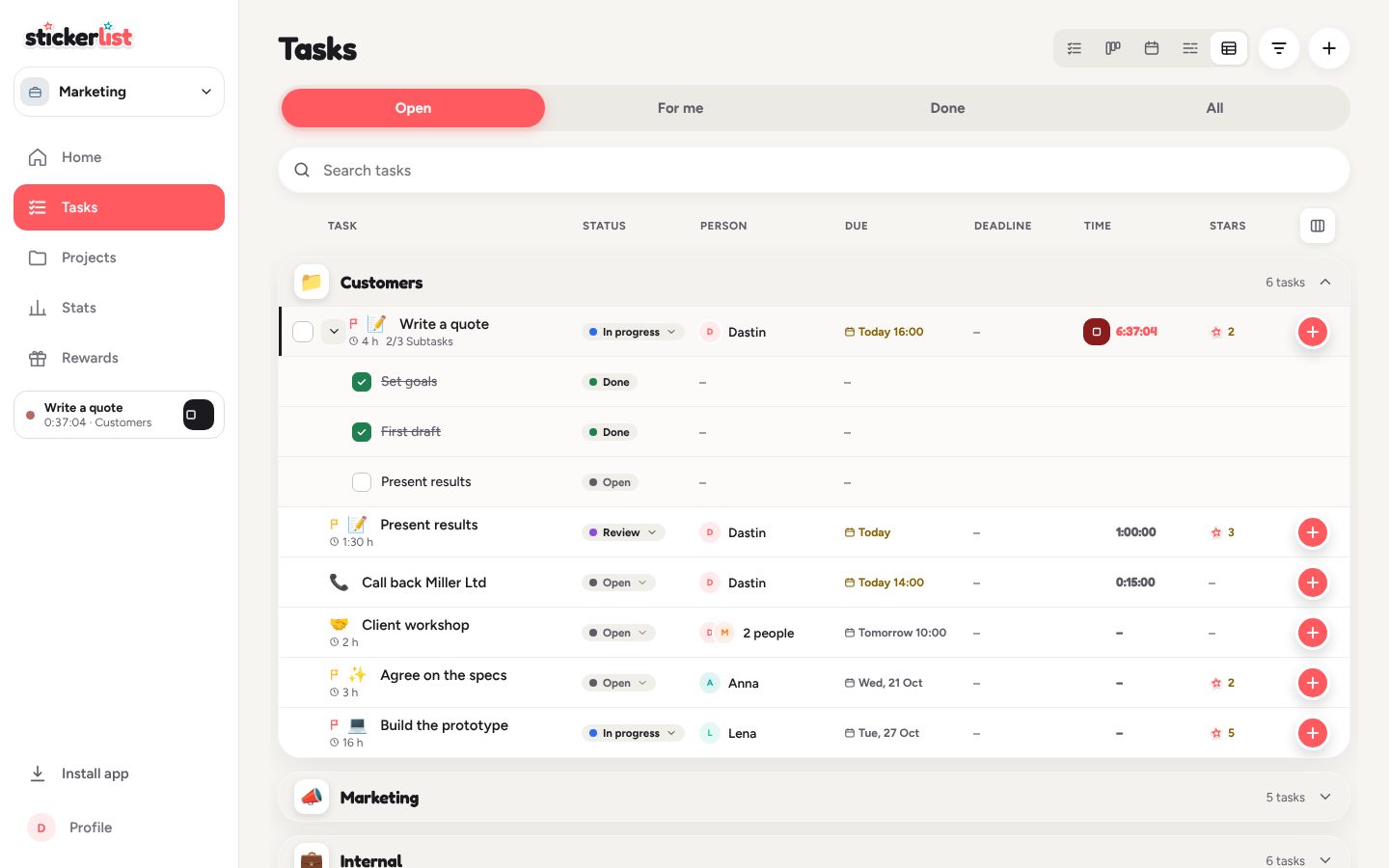Add a new task with top plus button
This screenshot has width=1389, height=868.
[x=1329, y=48]
